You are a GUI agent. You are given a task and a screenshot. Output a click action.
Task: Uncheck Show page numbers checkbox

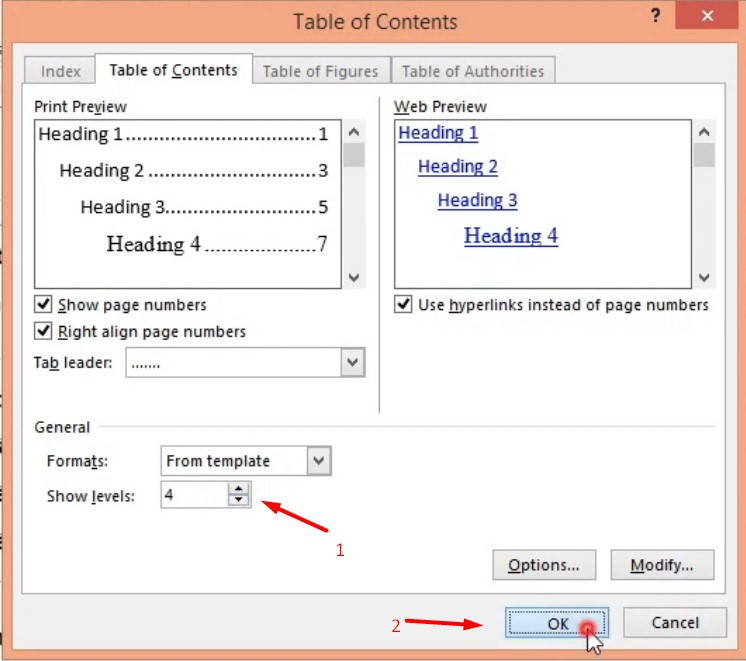pos(43,305)
